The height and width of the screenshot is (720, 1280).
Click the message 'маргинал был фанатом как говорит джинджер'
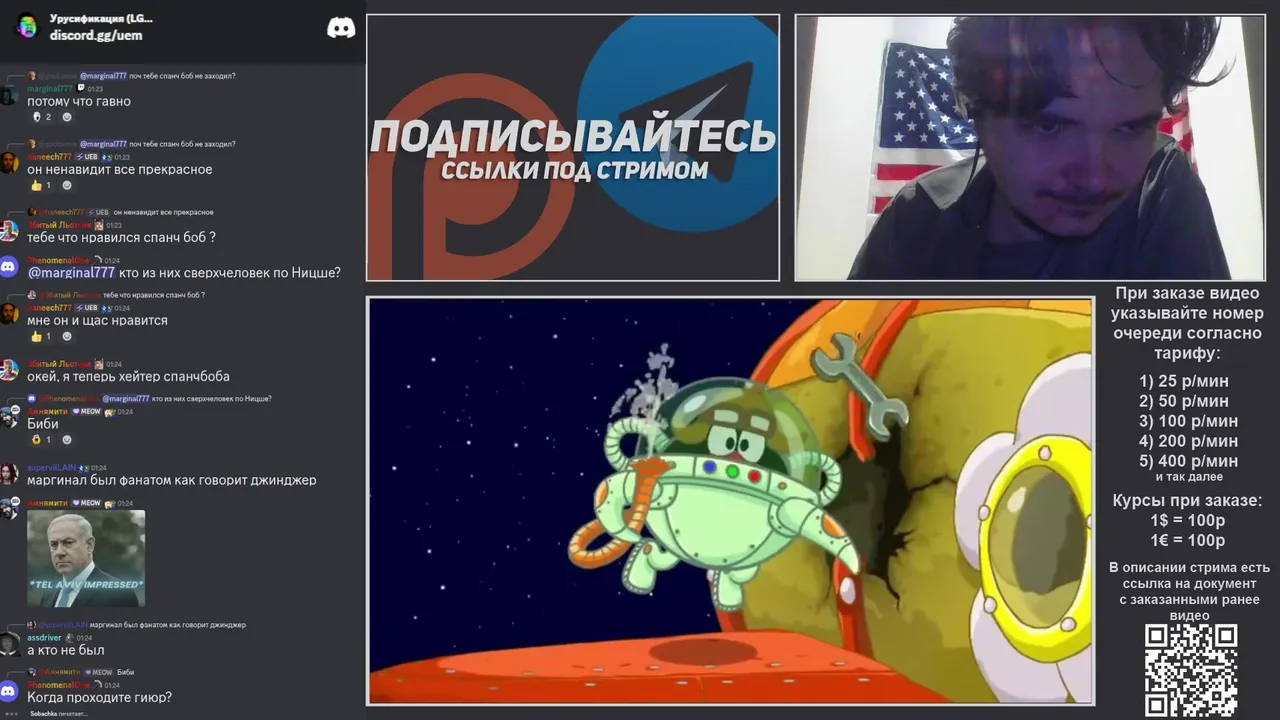pyautogui.click(x=172, y=480)
